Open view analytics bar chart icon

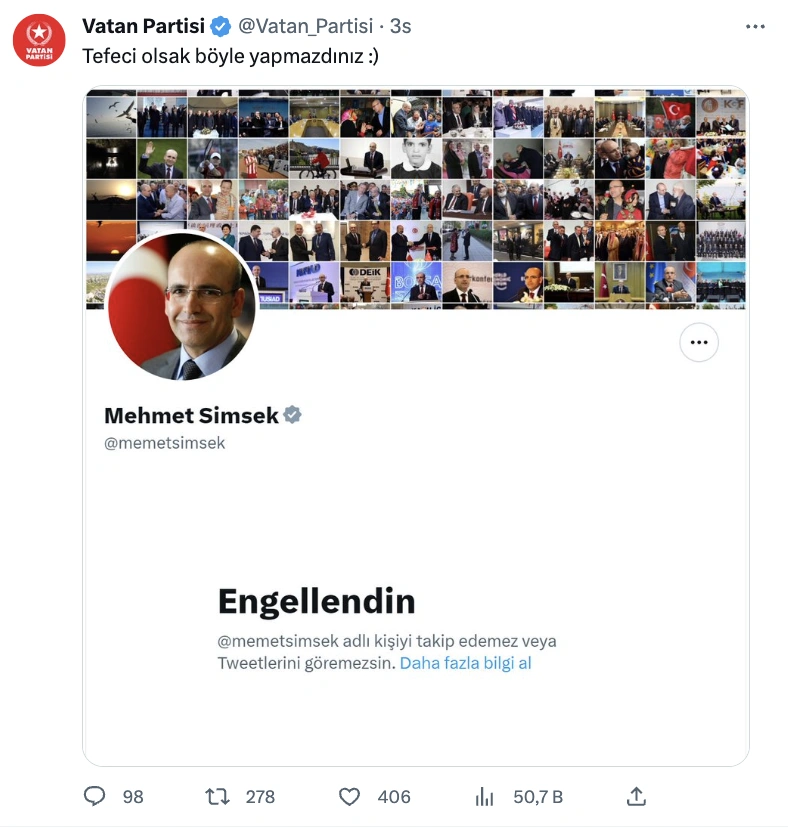pyautogui.click(x=485, y=796)
